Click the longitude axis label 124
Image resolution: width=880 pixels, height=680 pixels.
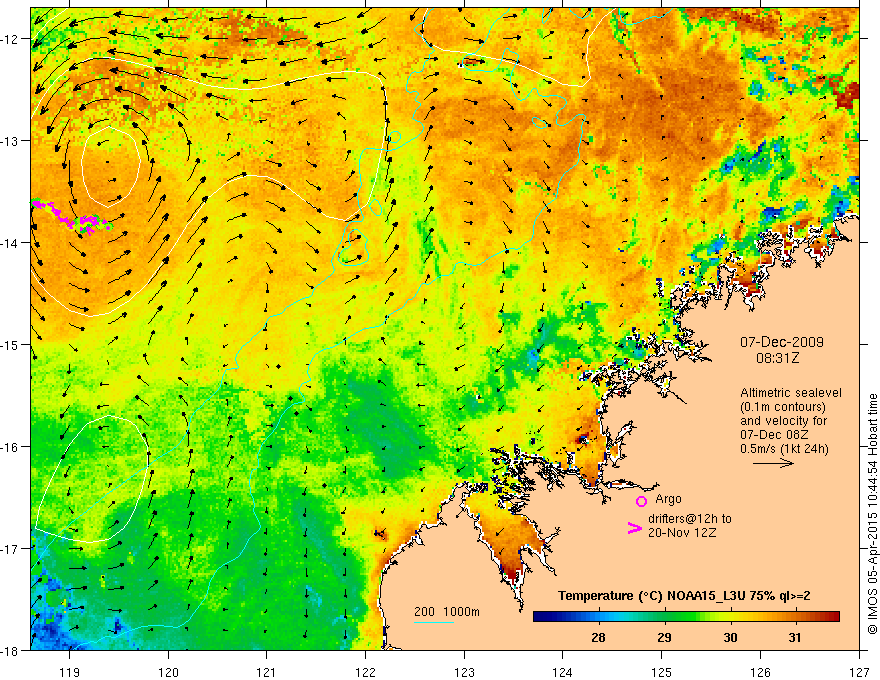(563, 672)
